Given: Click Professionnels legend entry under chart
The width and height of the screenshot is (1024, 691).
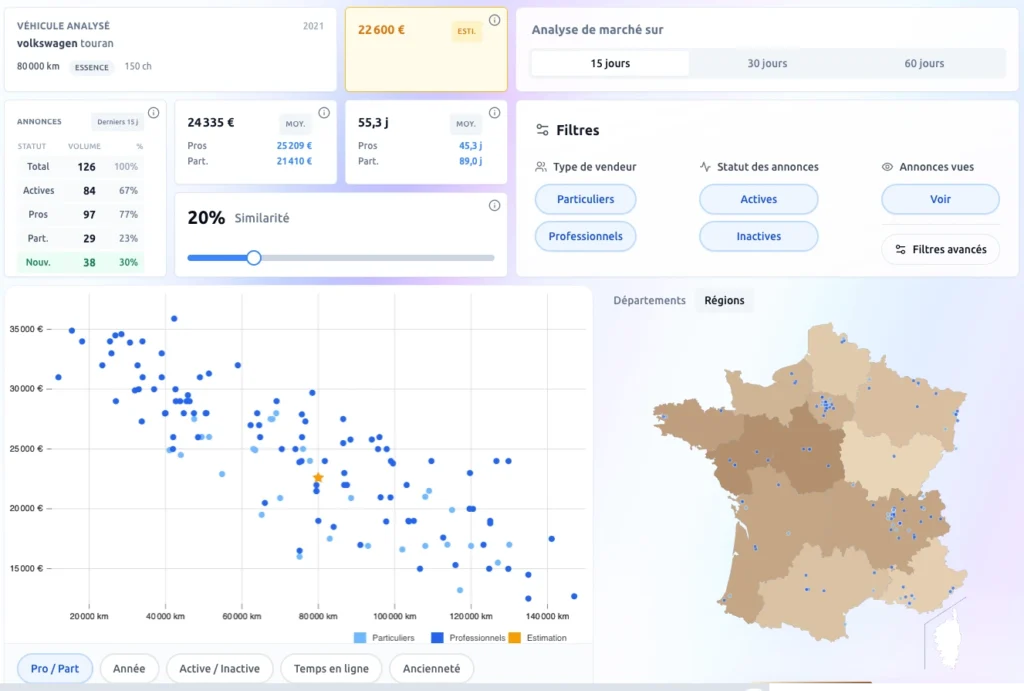Looking at the screenshot, I should [x=470, y=638].
